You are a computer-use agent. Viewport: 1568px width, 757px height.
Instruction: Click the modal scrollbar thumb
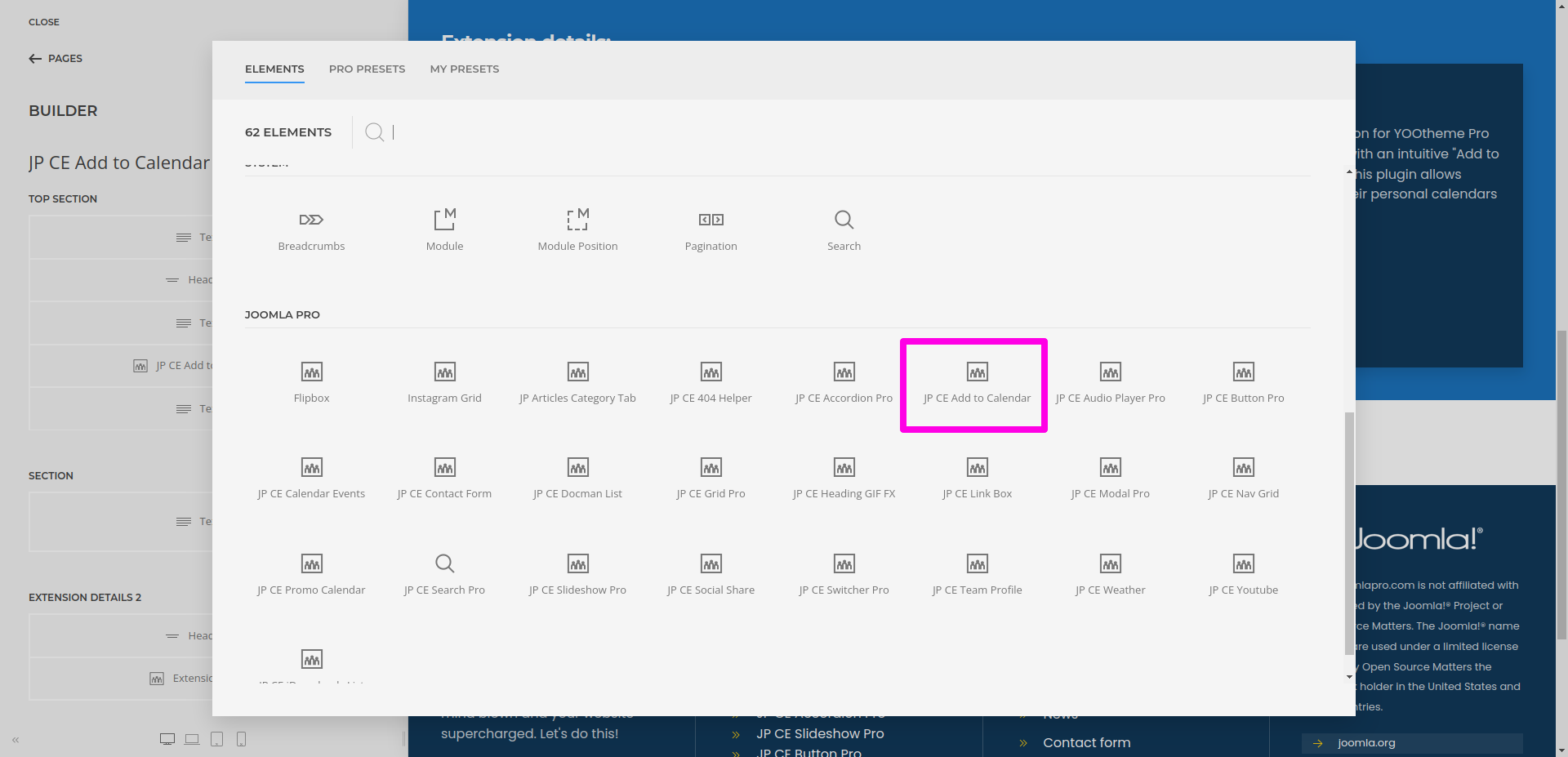coord(1349,533)
